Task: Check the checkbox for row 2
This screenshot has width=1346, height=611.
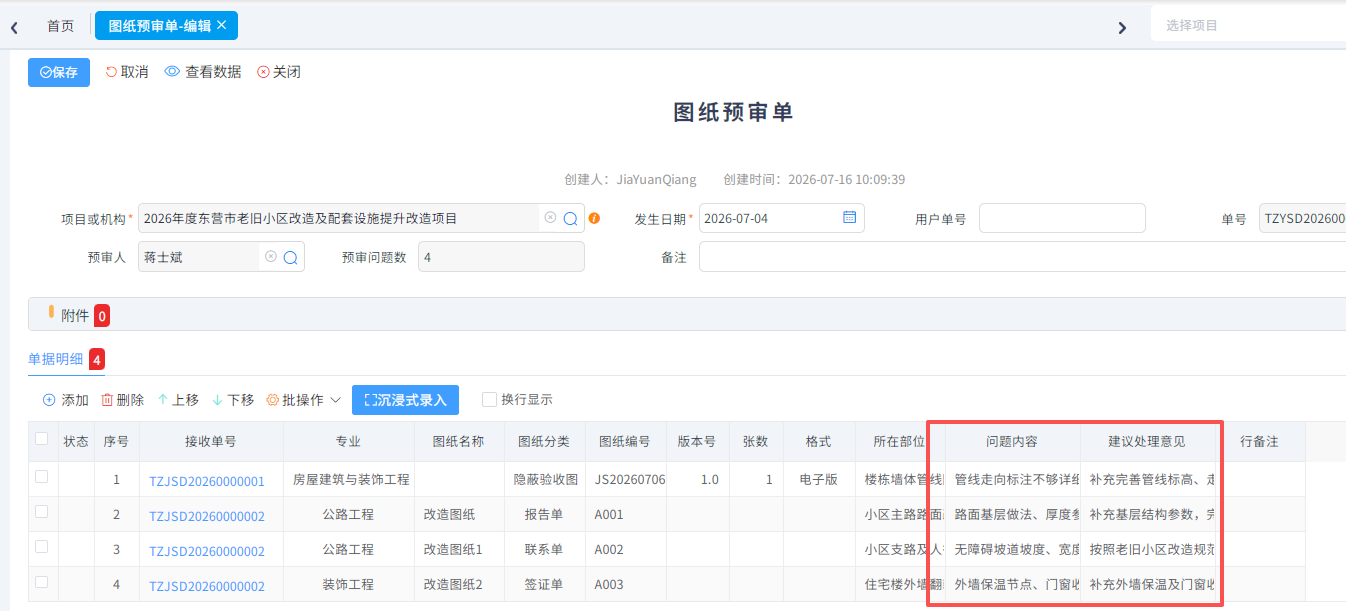Action: pyautogui.click(x=41, y=512)
